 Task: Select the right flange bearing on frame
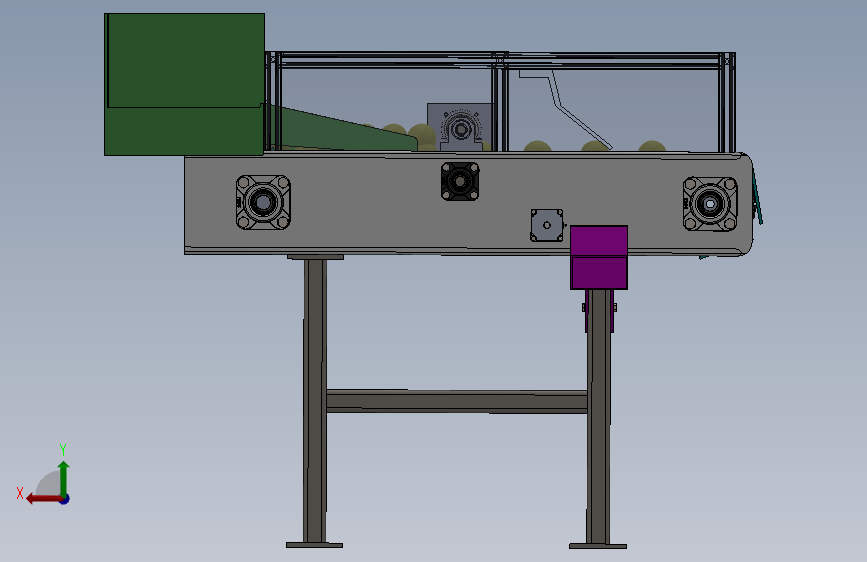710,204
